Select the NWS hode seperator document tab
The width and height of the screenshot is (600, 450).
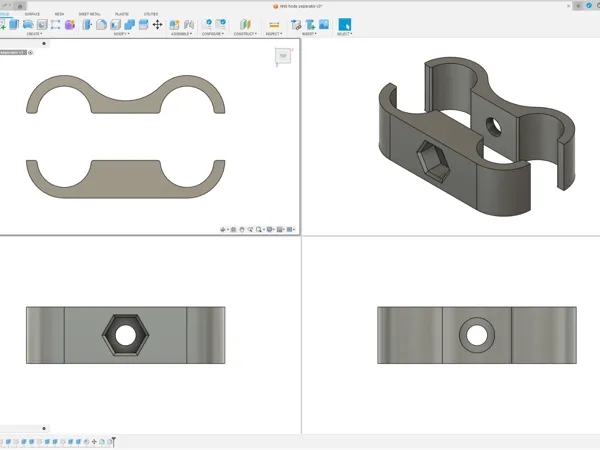tap(298, 6)
